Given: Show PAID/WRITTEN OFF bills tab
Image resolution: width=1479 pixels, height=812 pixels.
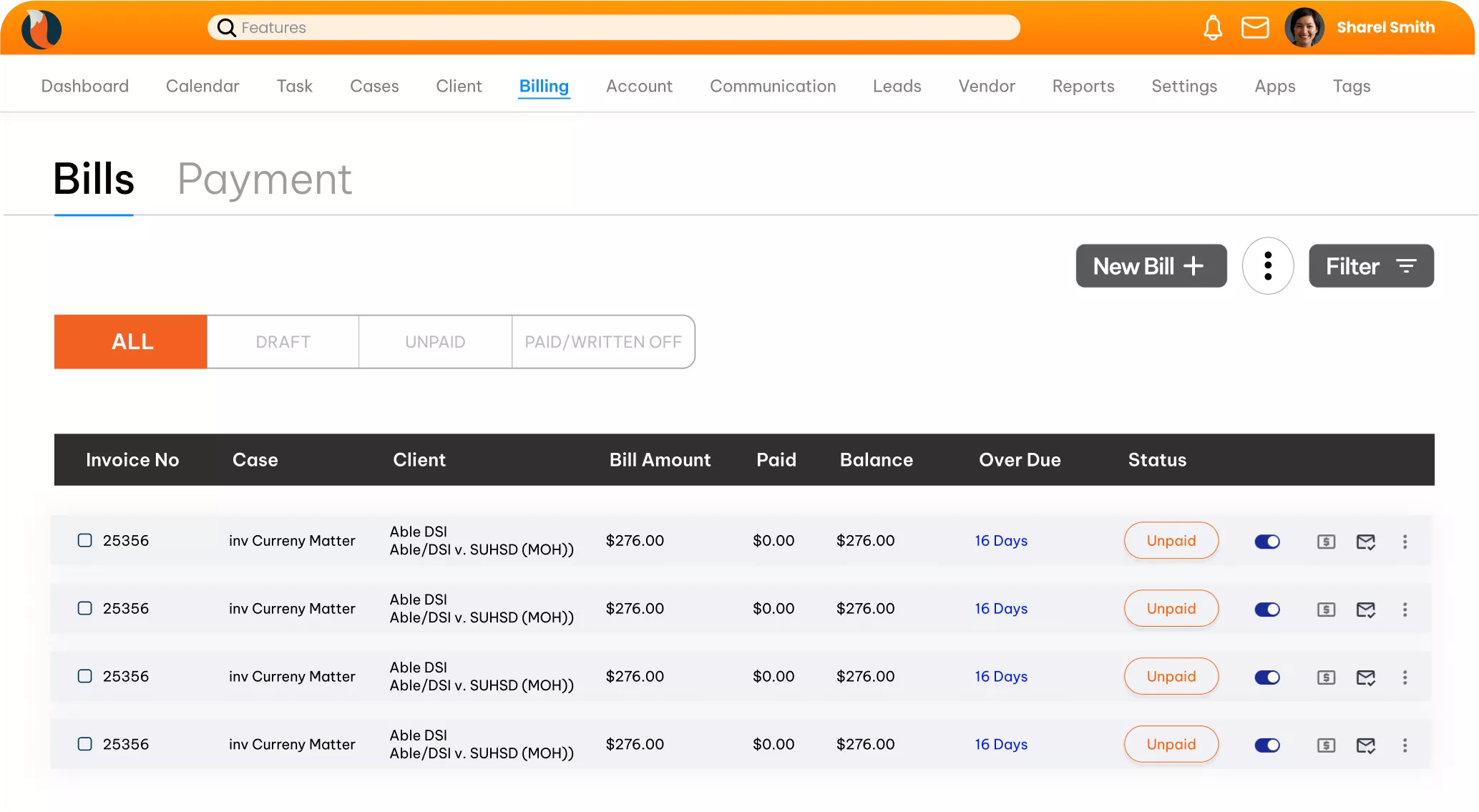Looking at the screenshot, I should pyautogui.click(x=603, y=342).
